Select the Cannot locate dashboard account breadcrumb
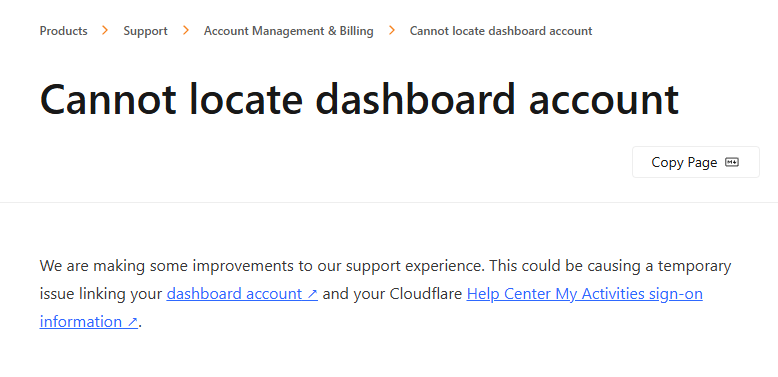778x377 pixels. (501, 31)
